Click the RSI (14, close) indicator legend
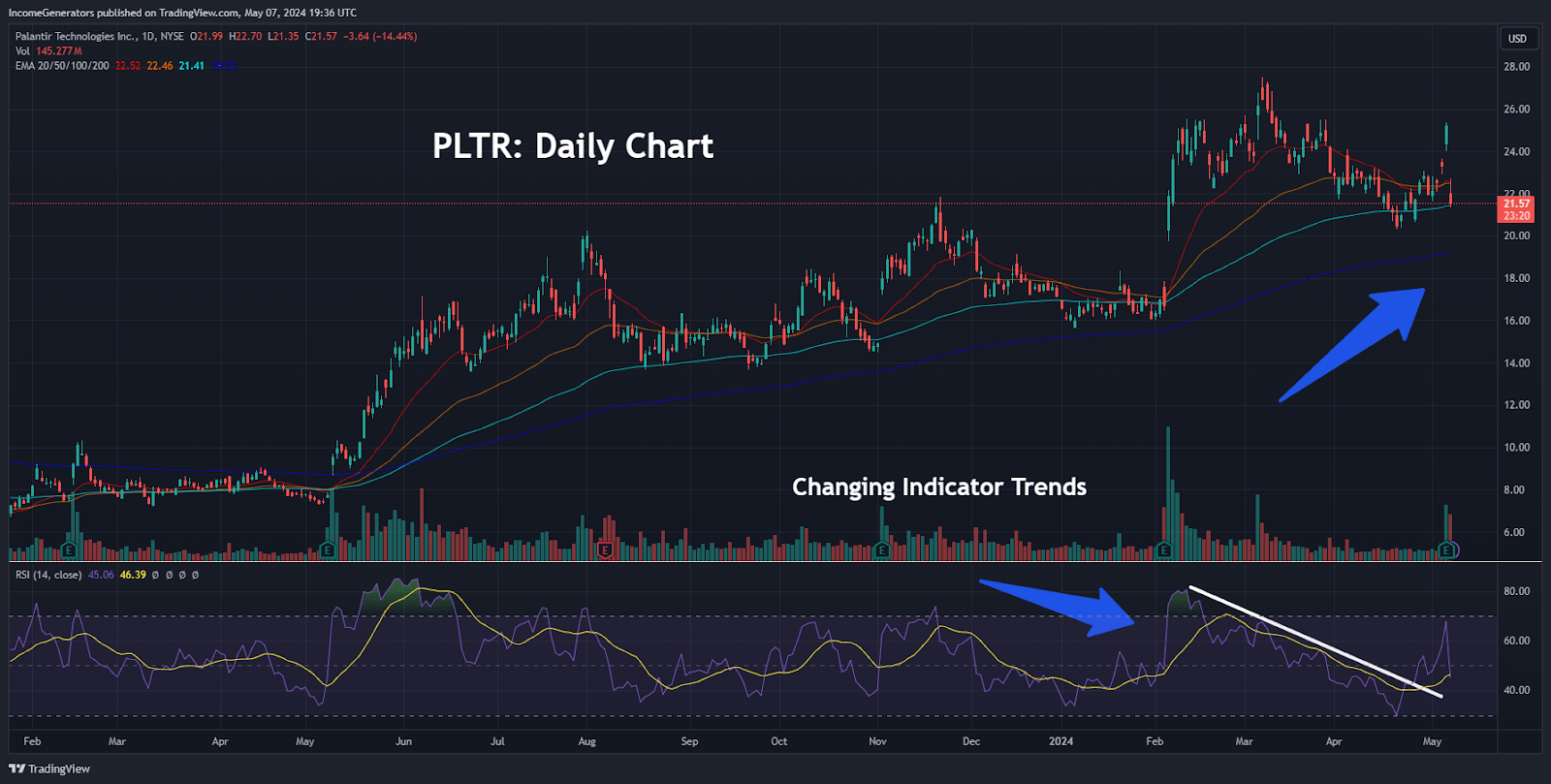 (x=48, y=575)
